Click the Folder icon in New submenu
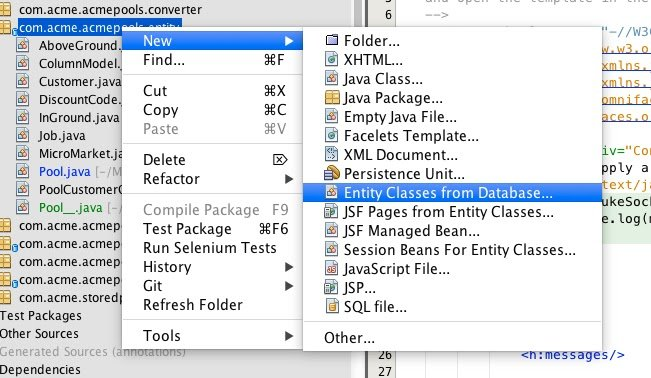This screenshot has height=378, width=651. point(332,40)
